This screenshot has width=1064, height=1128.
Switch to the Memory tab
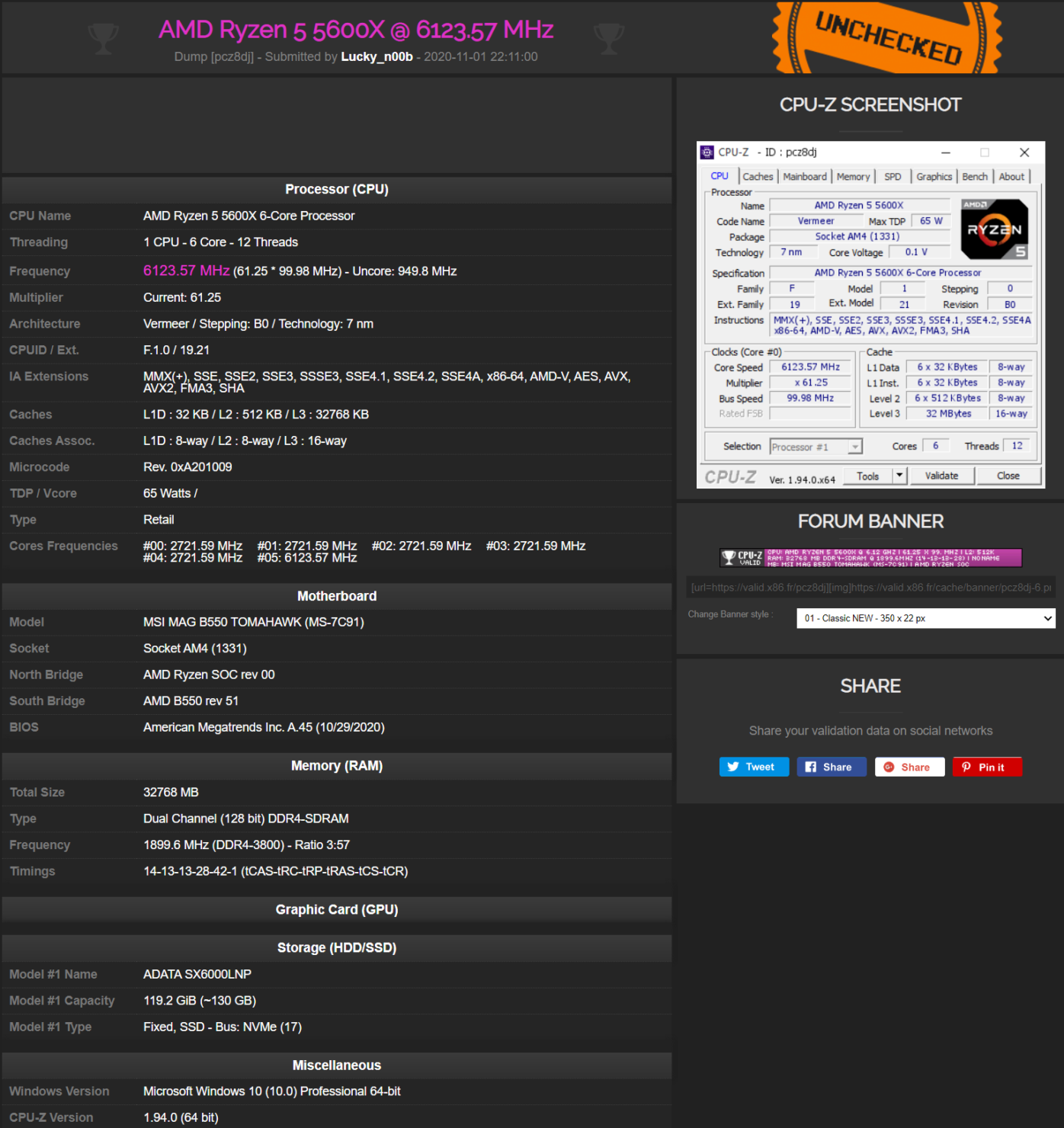(x=853, y=177)
